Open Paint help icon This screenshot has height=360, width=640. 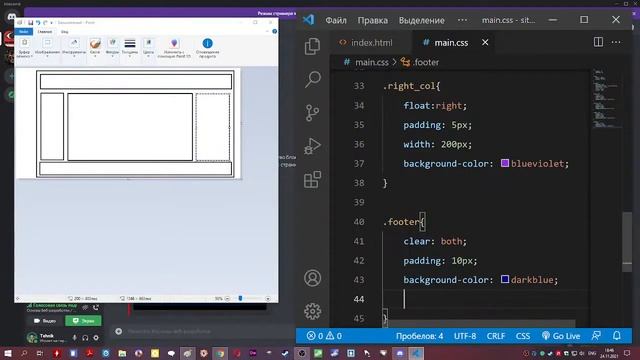click(x=274, y=31)
